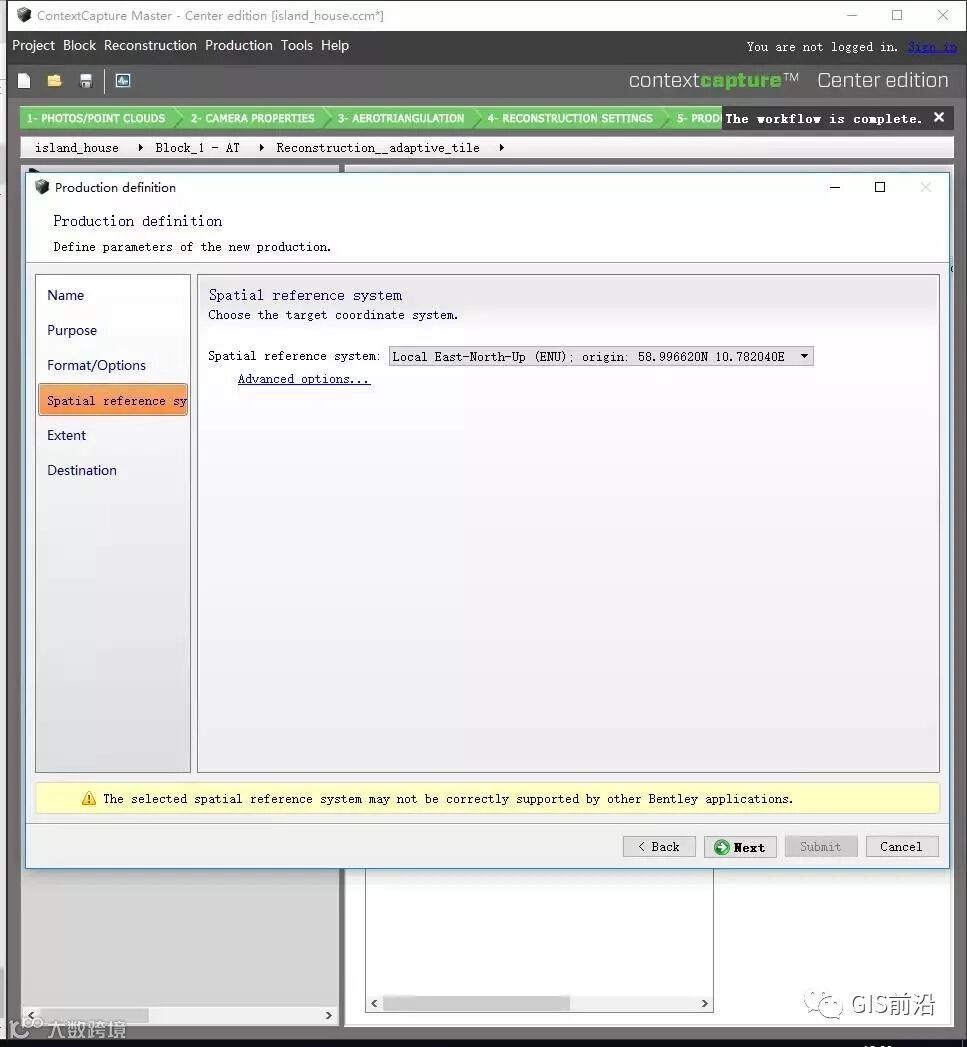This screenshot has width=967, height=1047.
Task: Open the Production menu
Action: (x=238, y=45)
